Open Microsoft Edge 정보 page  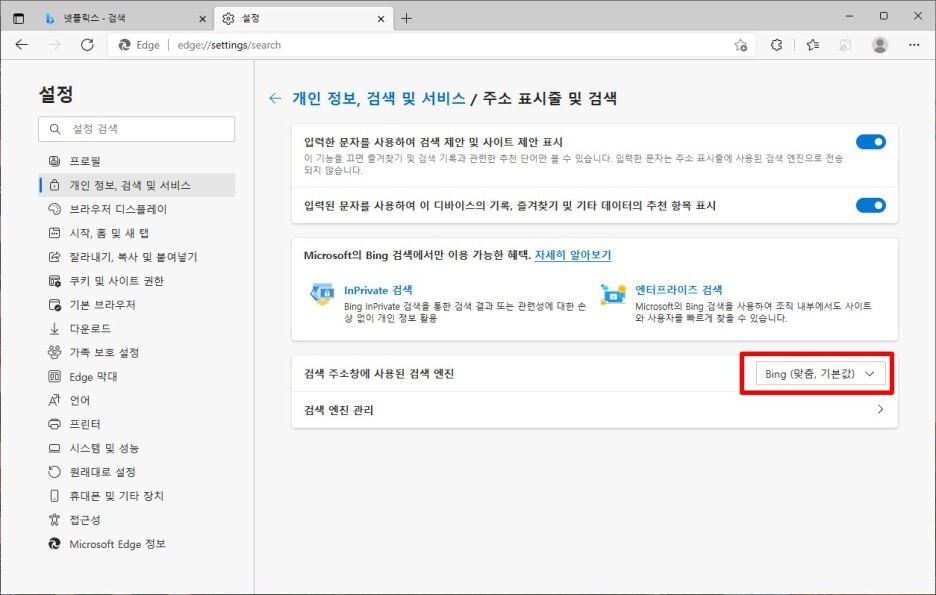coord(137,544)
